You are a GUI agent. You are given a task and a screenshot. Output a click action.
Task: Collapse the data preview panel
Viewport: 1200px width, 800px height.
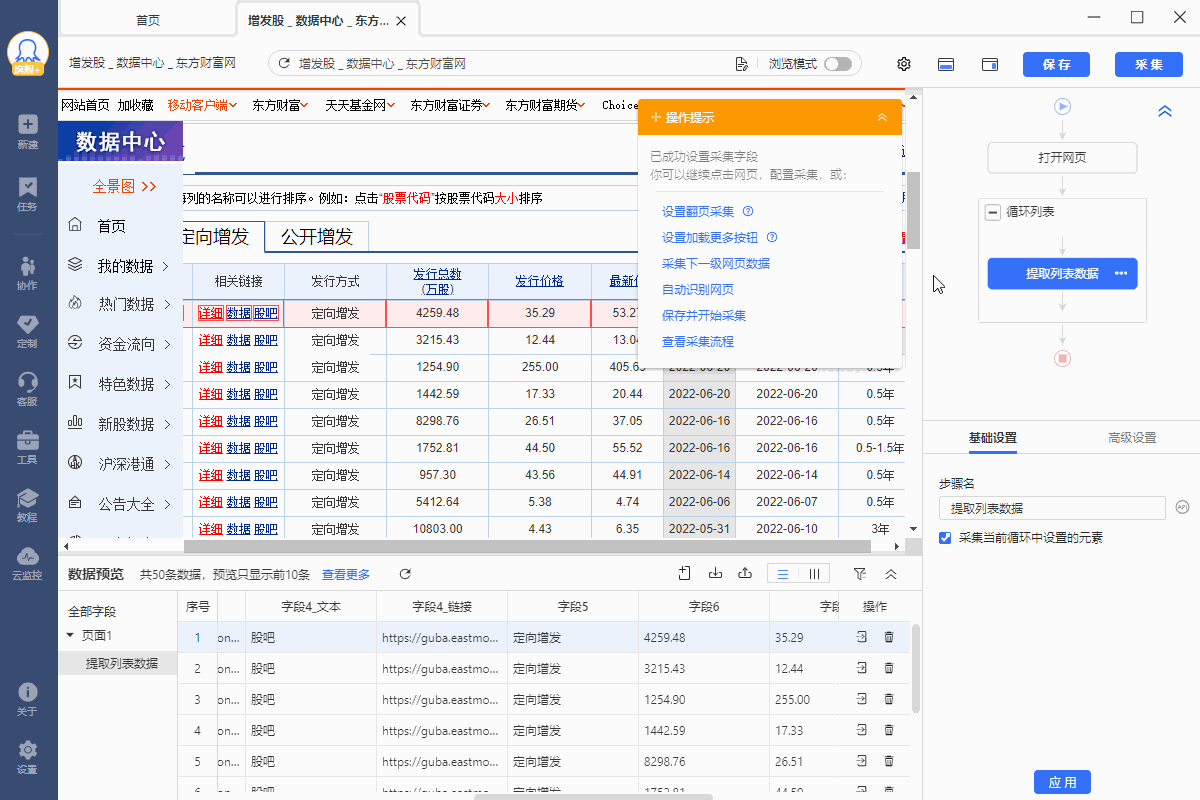coord(891,574)
